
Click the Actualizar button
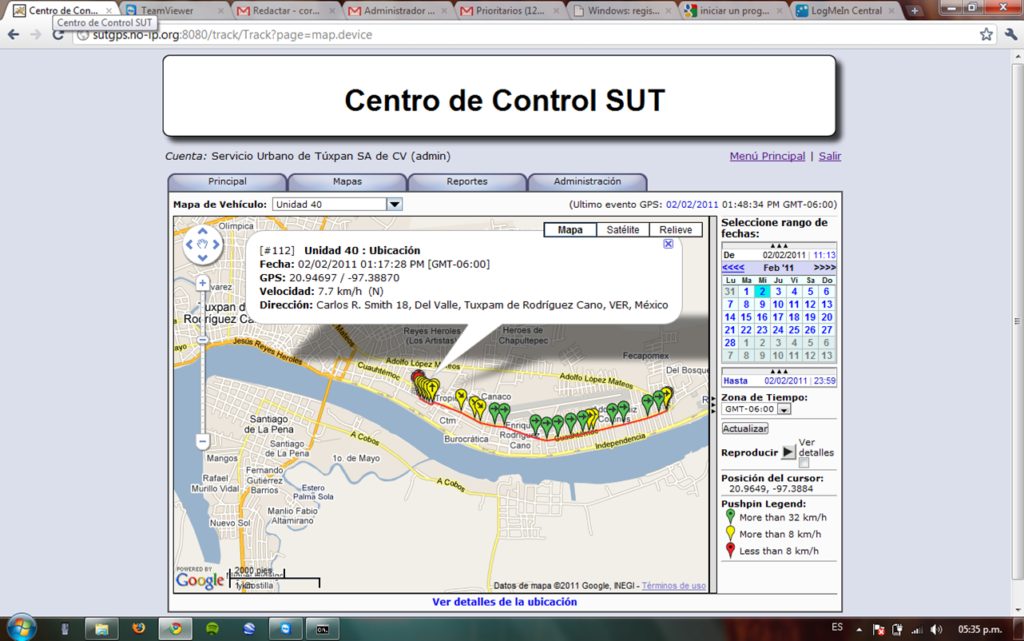tap(745, 429)
